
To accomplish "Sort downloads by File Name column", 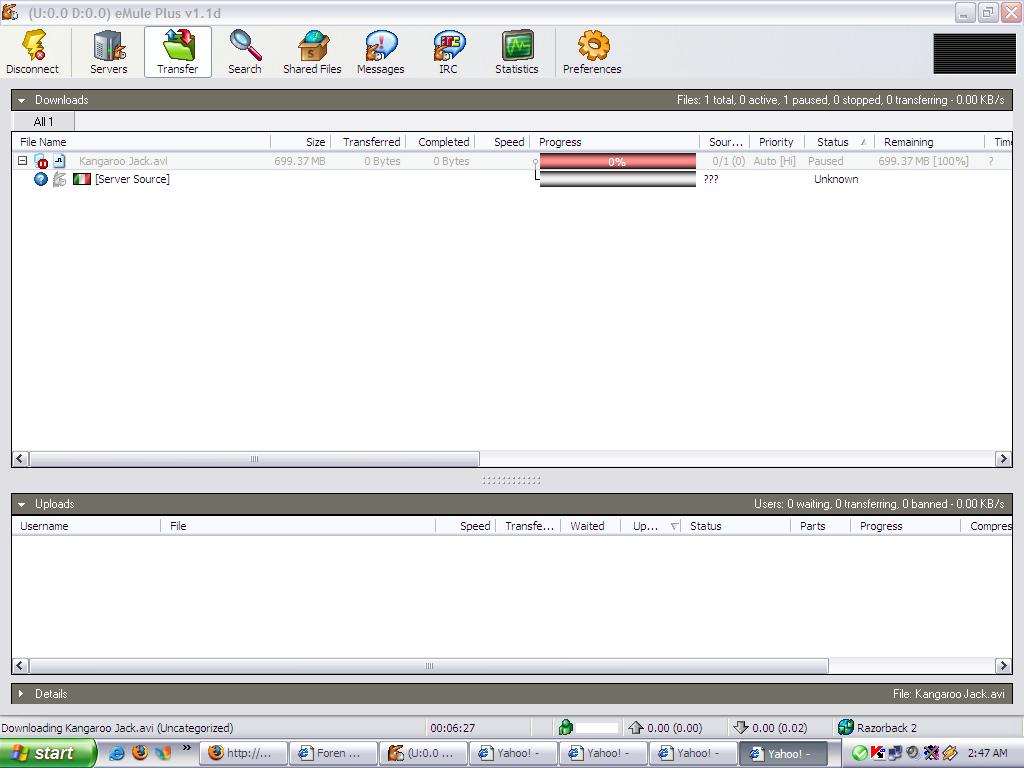I will click(141, 142).
